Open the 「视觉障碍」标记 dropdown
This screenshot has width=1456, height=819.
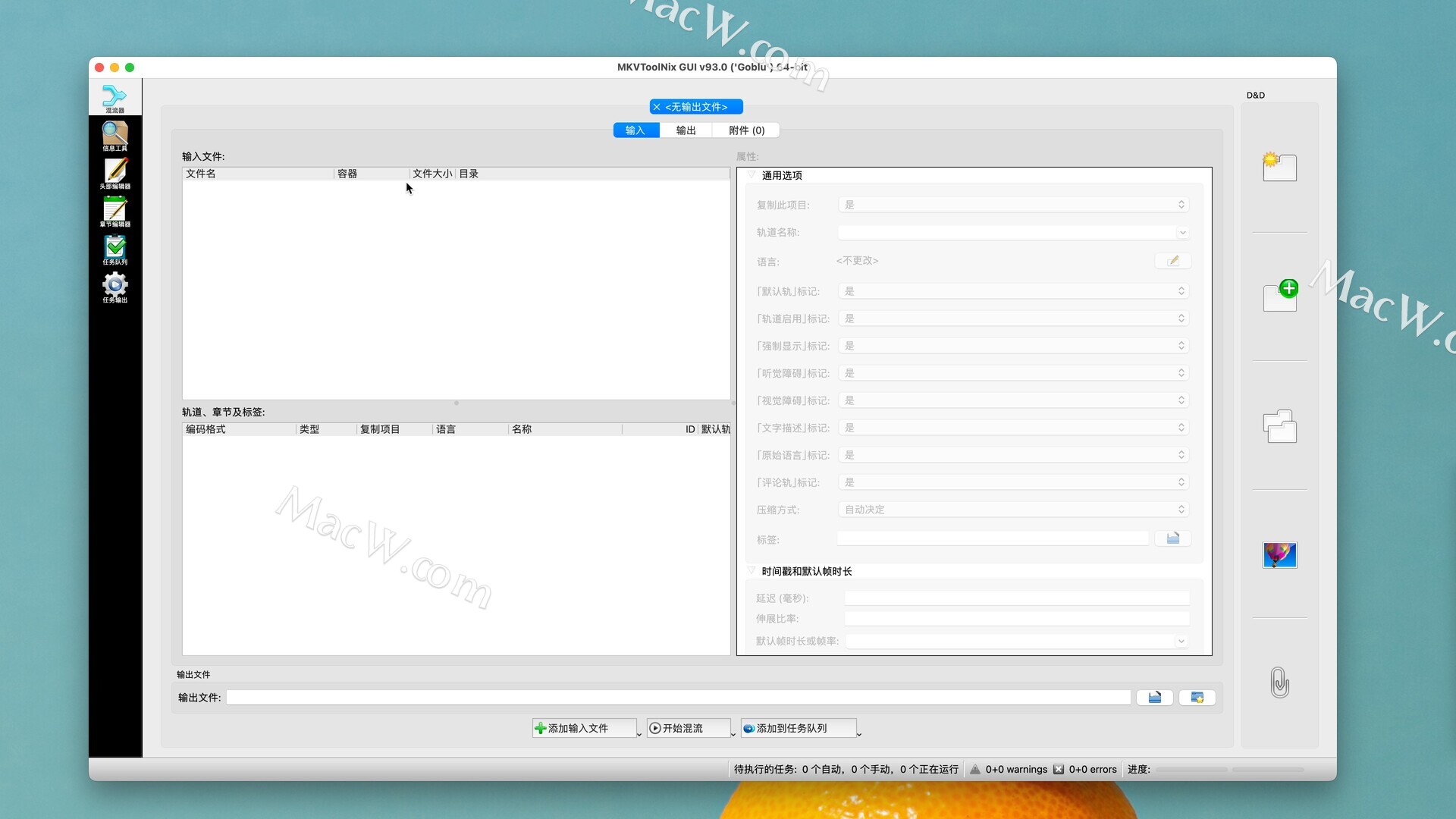click(1013, 400)
